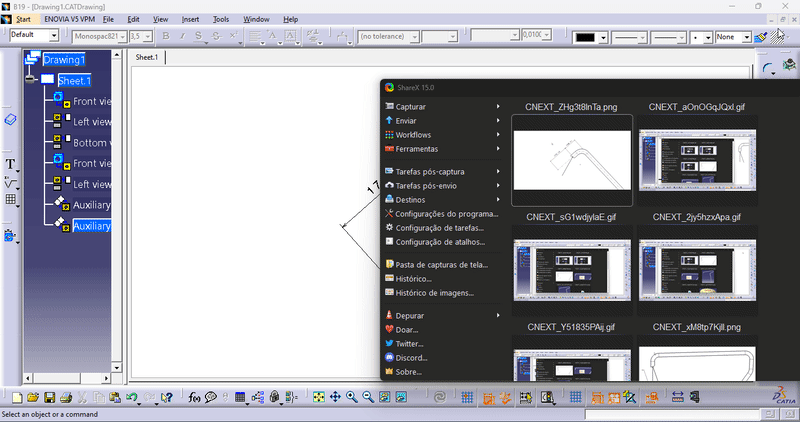Open the Insert menu
Screen dimensions: 800x422
point(190,19)
